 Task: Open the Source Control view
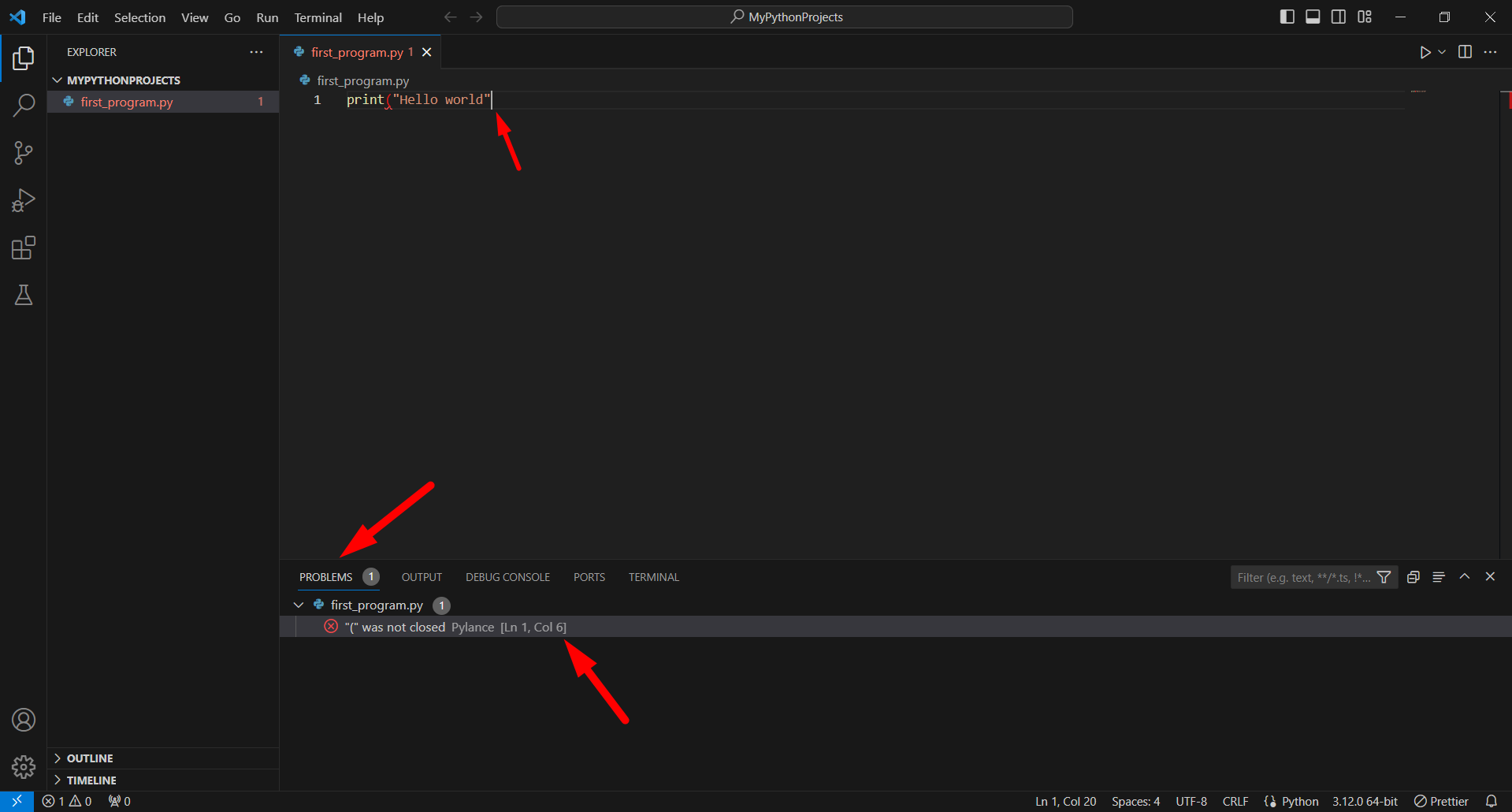pyautogui.click(x=23, y=152)
